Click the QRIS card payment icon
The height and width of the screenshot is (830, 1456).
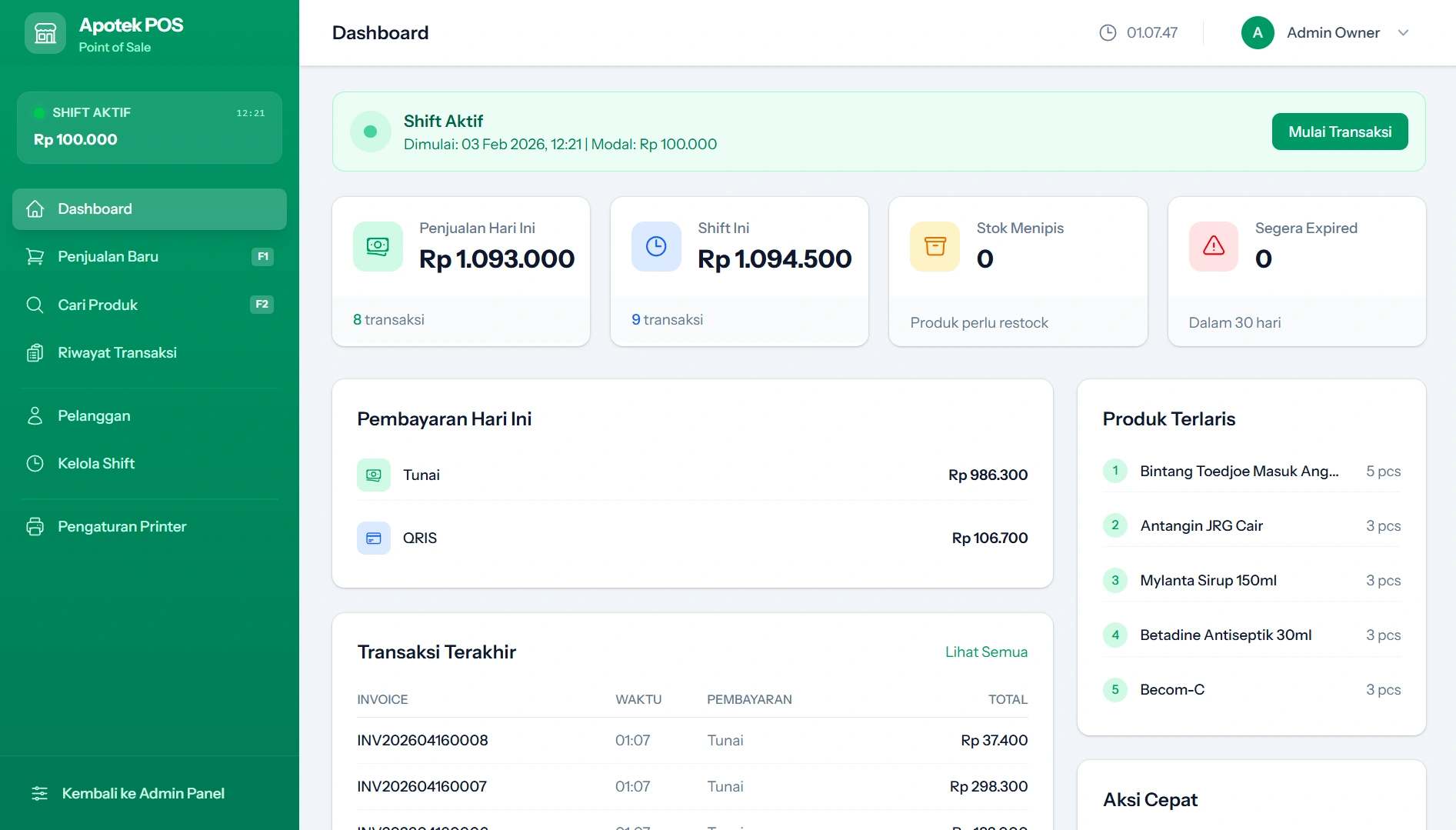[x=374, y=538]
